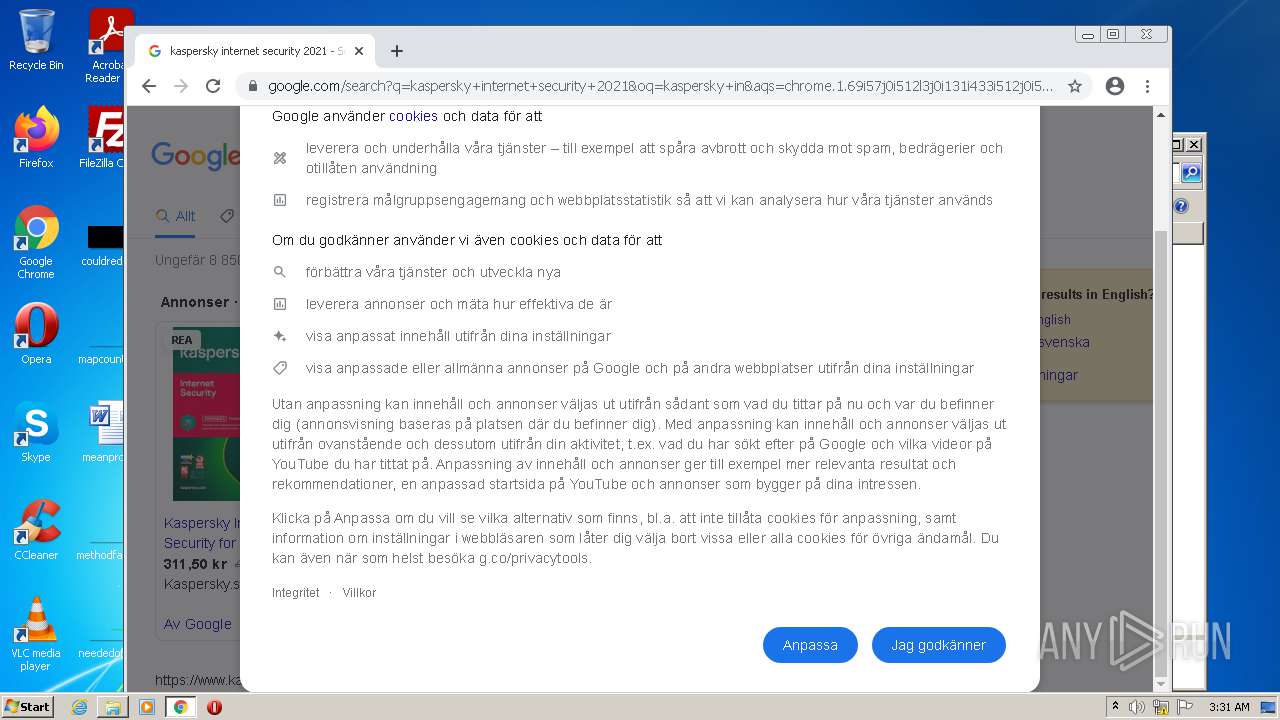Image resolution: width=1280 pixels, height=720 pixels.
Task: Open the svenska language link
Action: pyautogui.click(x=1064, y=342)
